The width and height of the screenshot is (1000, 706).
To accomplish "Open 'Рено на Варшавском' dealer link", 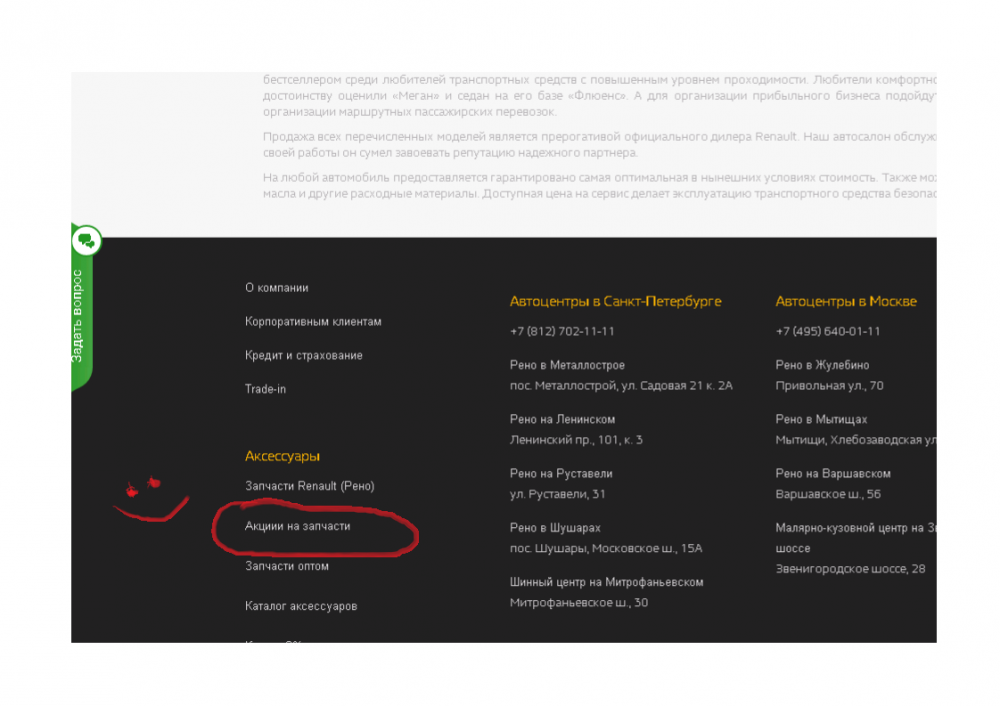I will pos(833,474).
